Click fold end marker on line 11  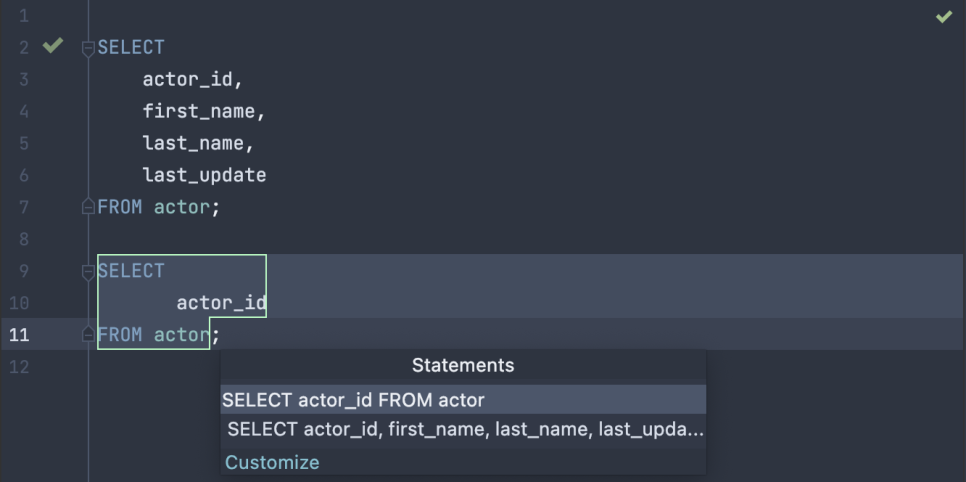pos(88,335)
